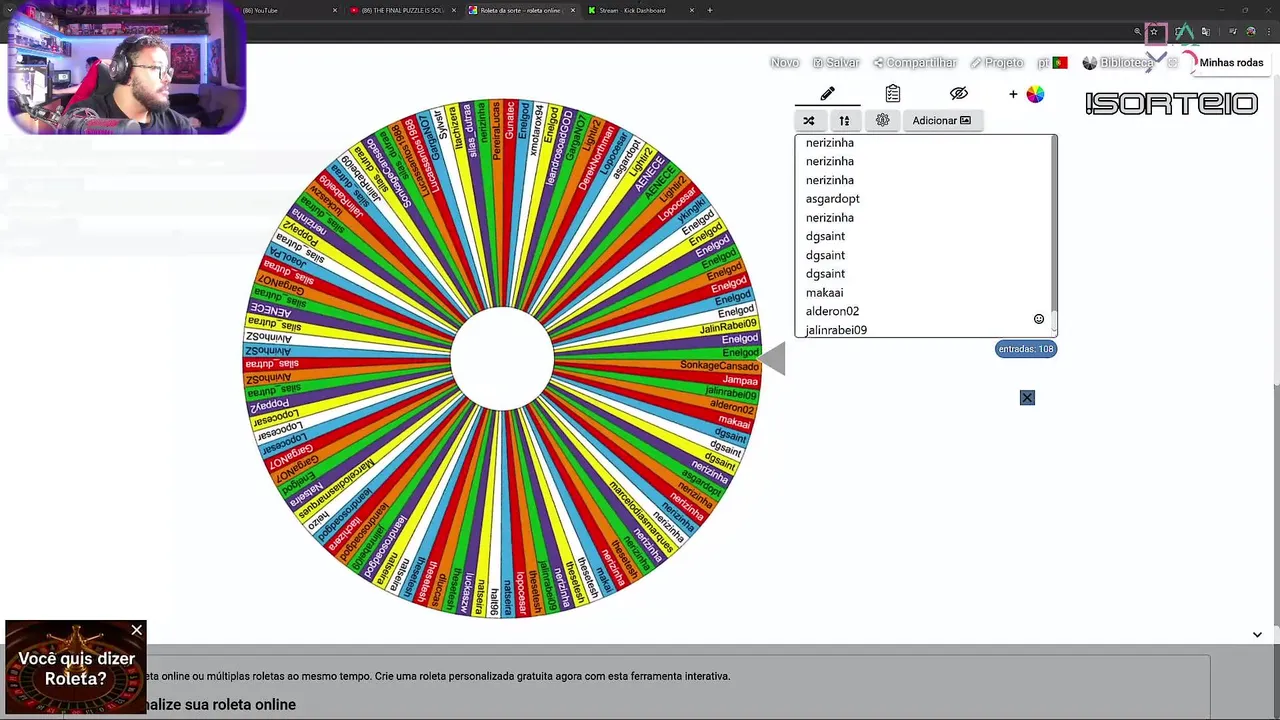Switch to THE FINAL PUZZLE IS SOLVED tab
This screenshot has width=1280, height=720.
pyautogui.click(x=403, y=10)
